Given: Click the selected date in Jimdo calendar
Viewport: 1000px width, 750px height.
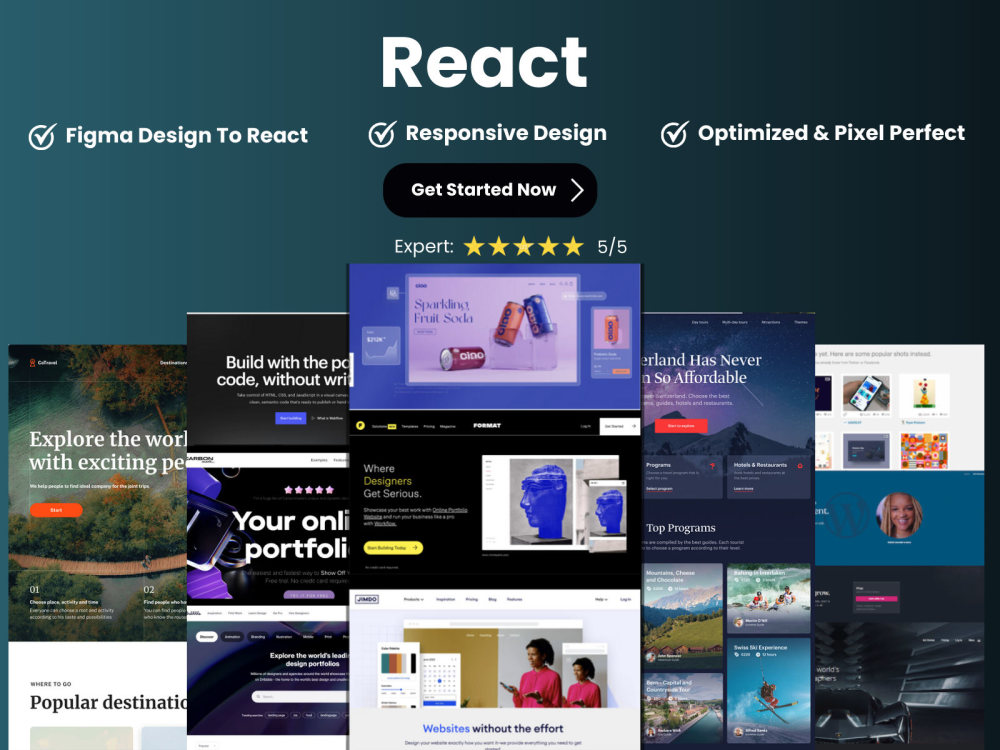Looking at the screenshot, I should pos(439,681).
